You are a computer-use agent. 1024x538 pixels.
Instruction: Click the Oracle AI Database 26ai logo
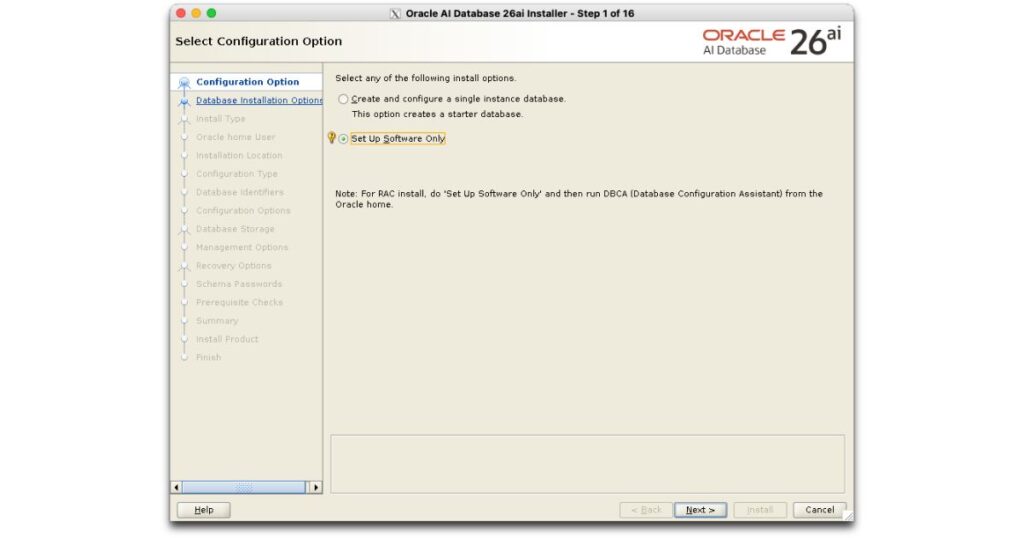(x=772, y=42)
